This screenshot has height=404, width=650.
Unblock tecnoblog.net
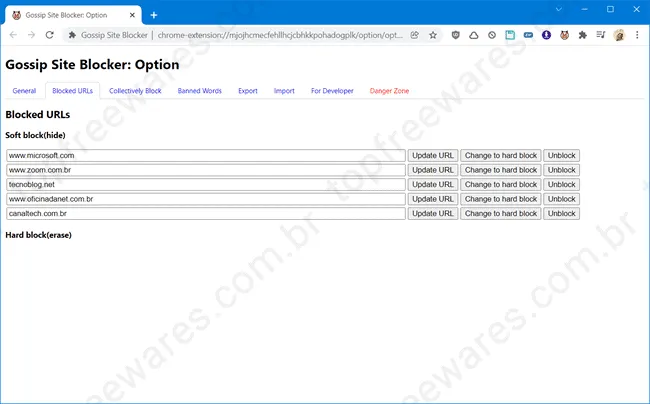(562, 184)
